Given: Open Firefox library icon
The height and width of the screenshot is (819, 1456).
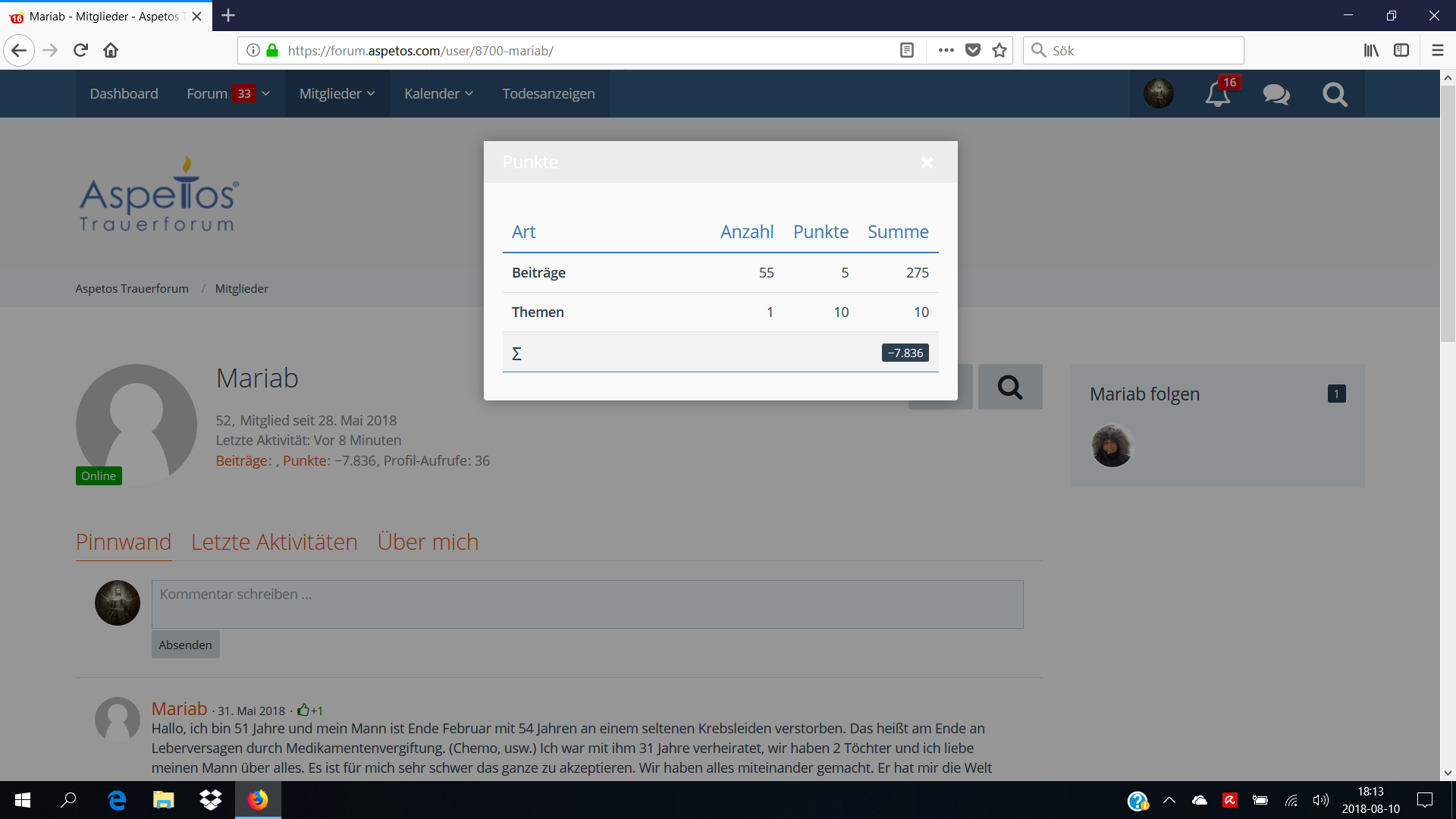Looking at the screenshot, I should click(x=1371, y=51).
